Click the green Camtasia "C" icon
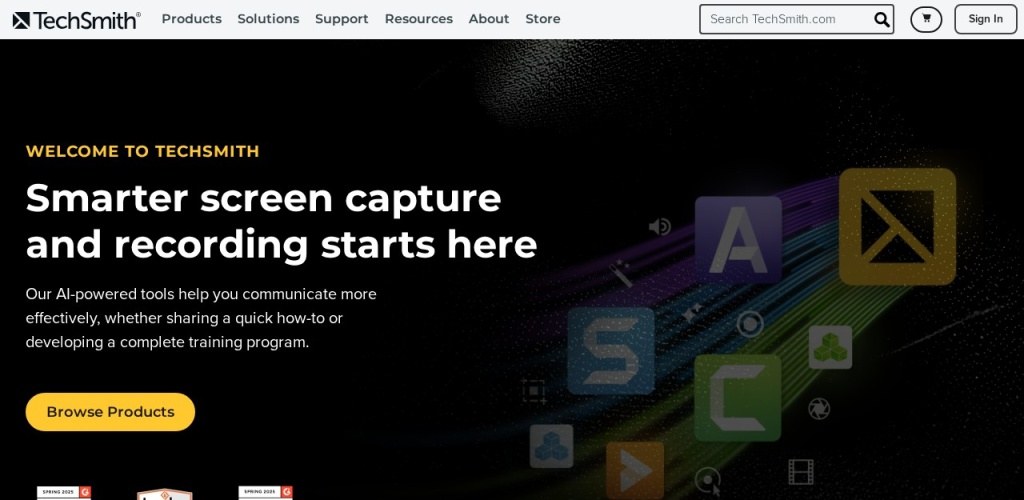The width and height of the screenshot is (1024, 500). 738,398
